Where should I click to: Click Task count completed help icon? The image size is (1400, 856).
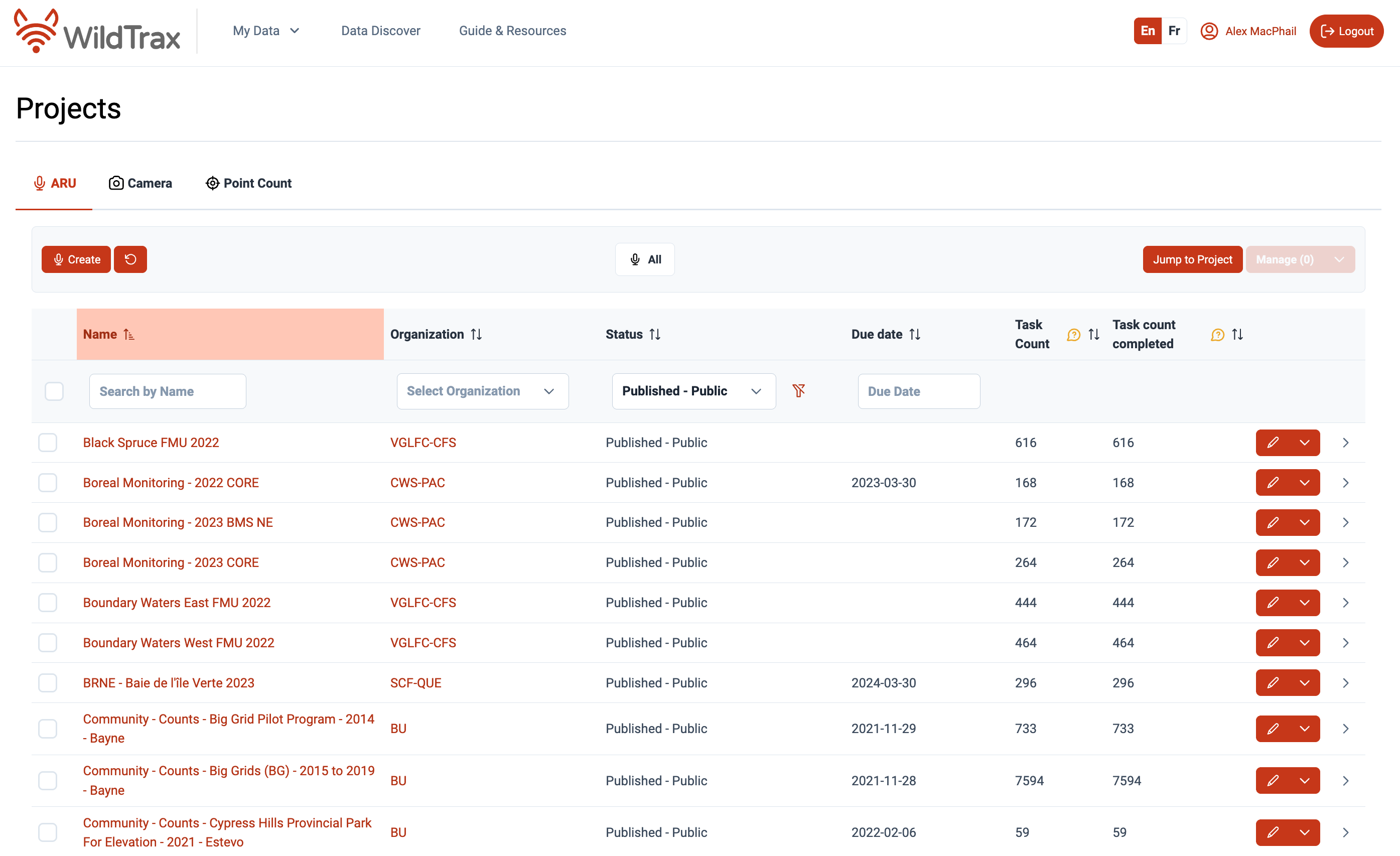coord(1217,335)
